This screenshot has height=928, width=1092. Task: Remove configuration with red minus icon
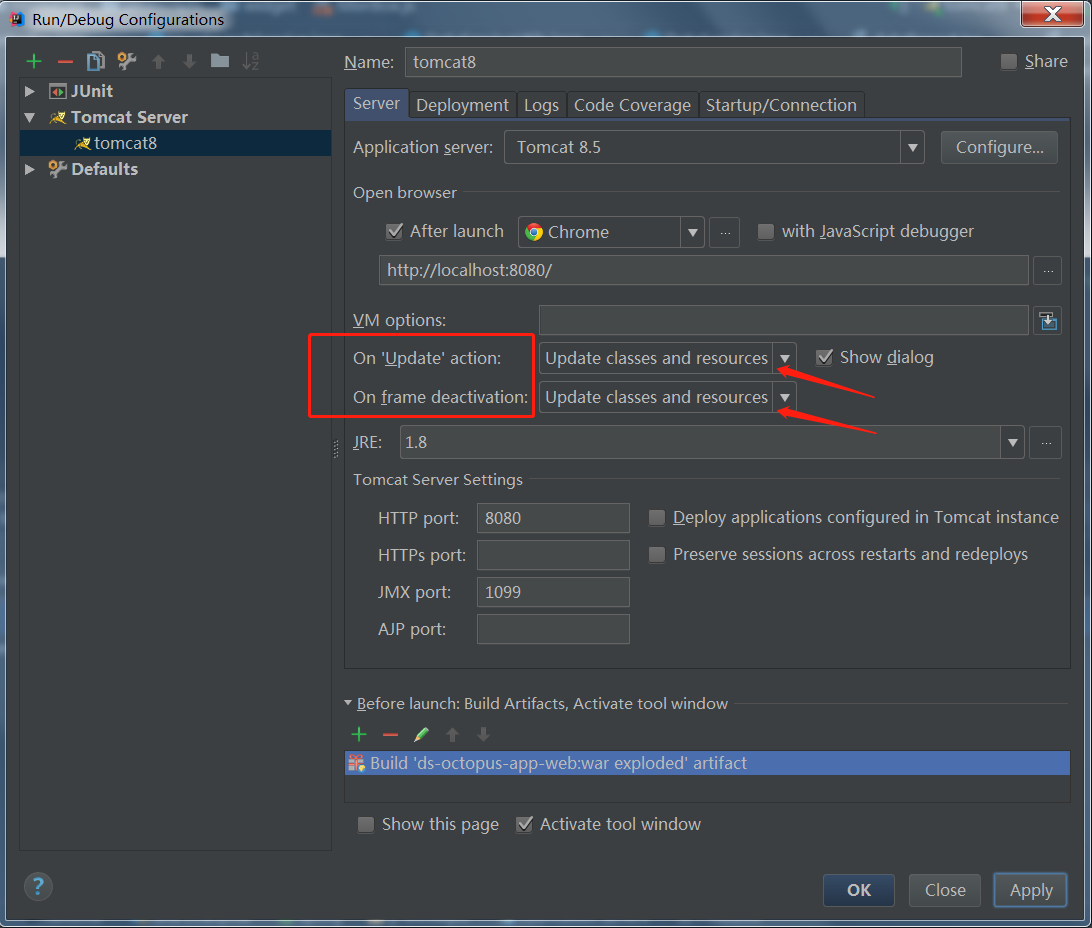pos(65,62)
